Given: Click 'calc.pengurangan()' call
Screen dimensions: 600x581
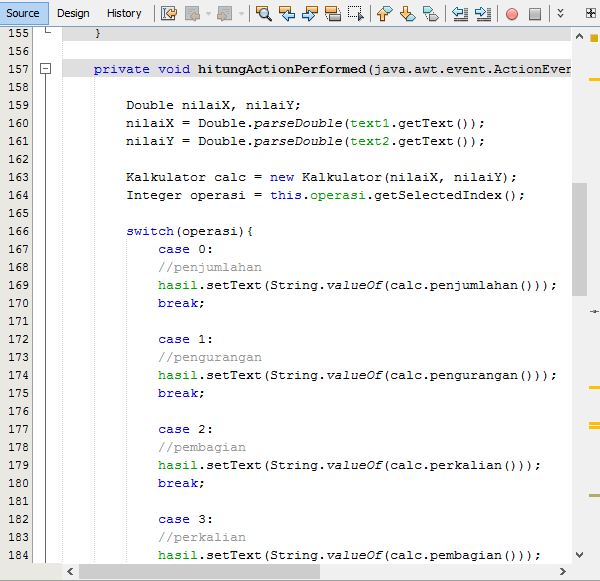Looking at the screenshot, I should [x=462, y=375].
